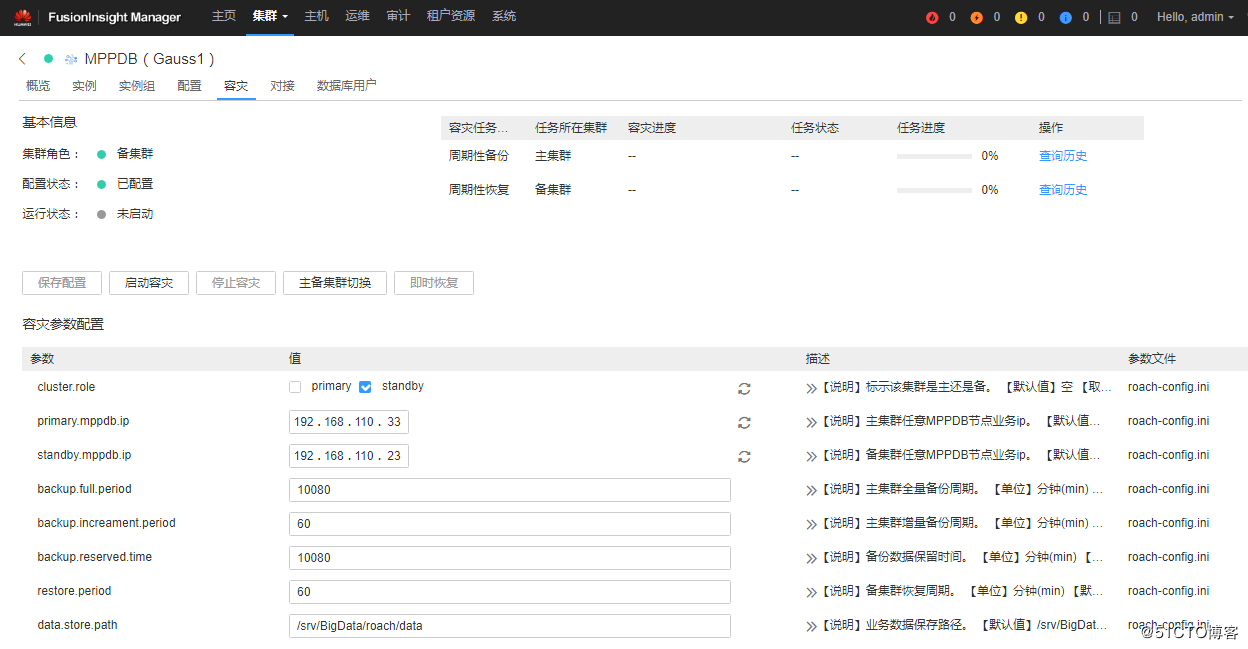Untick the standby checkbox for cluster.role
Screen dimensions: 1248x649
[x=365, y=387]
